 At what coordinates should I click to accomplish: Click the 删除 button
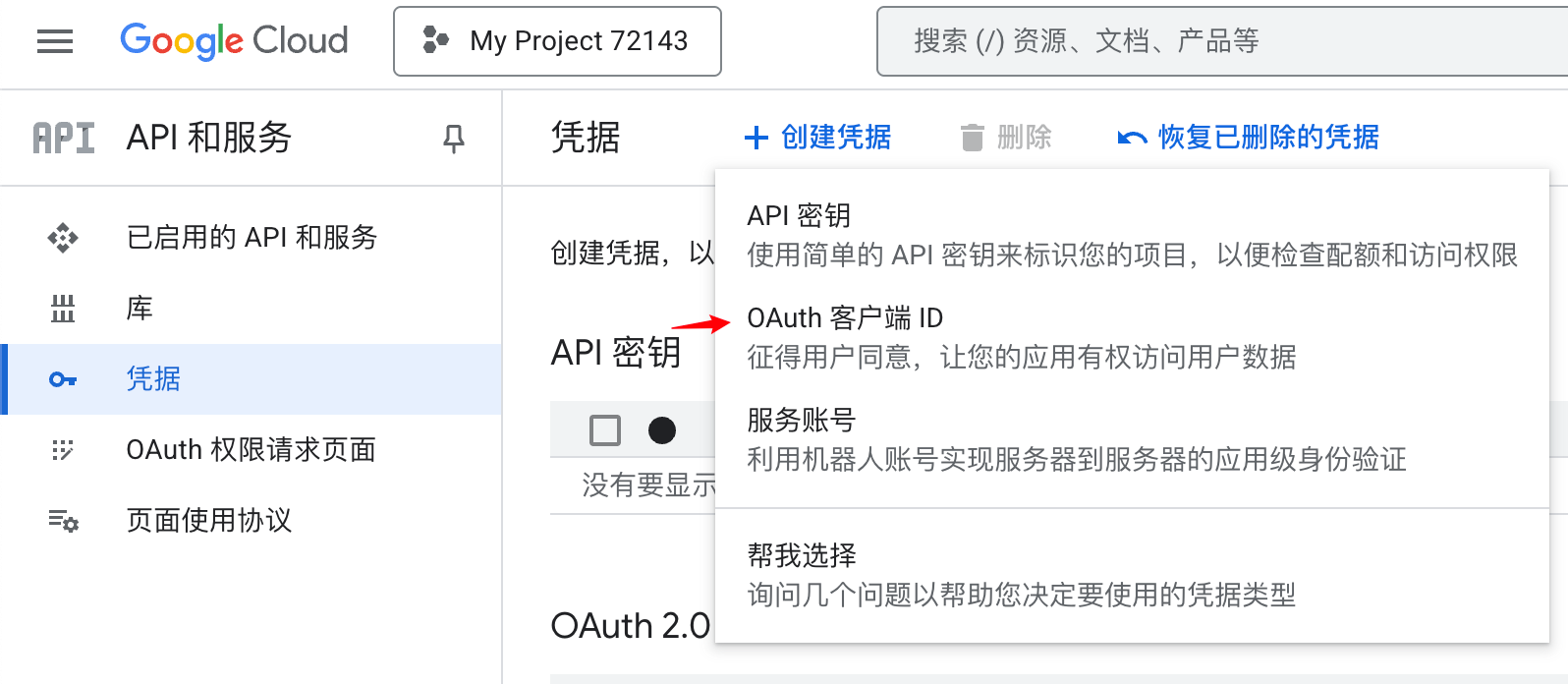(1006, 138)
